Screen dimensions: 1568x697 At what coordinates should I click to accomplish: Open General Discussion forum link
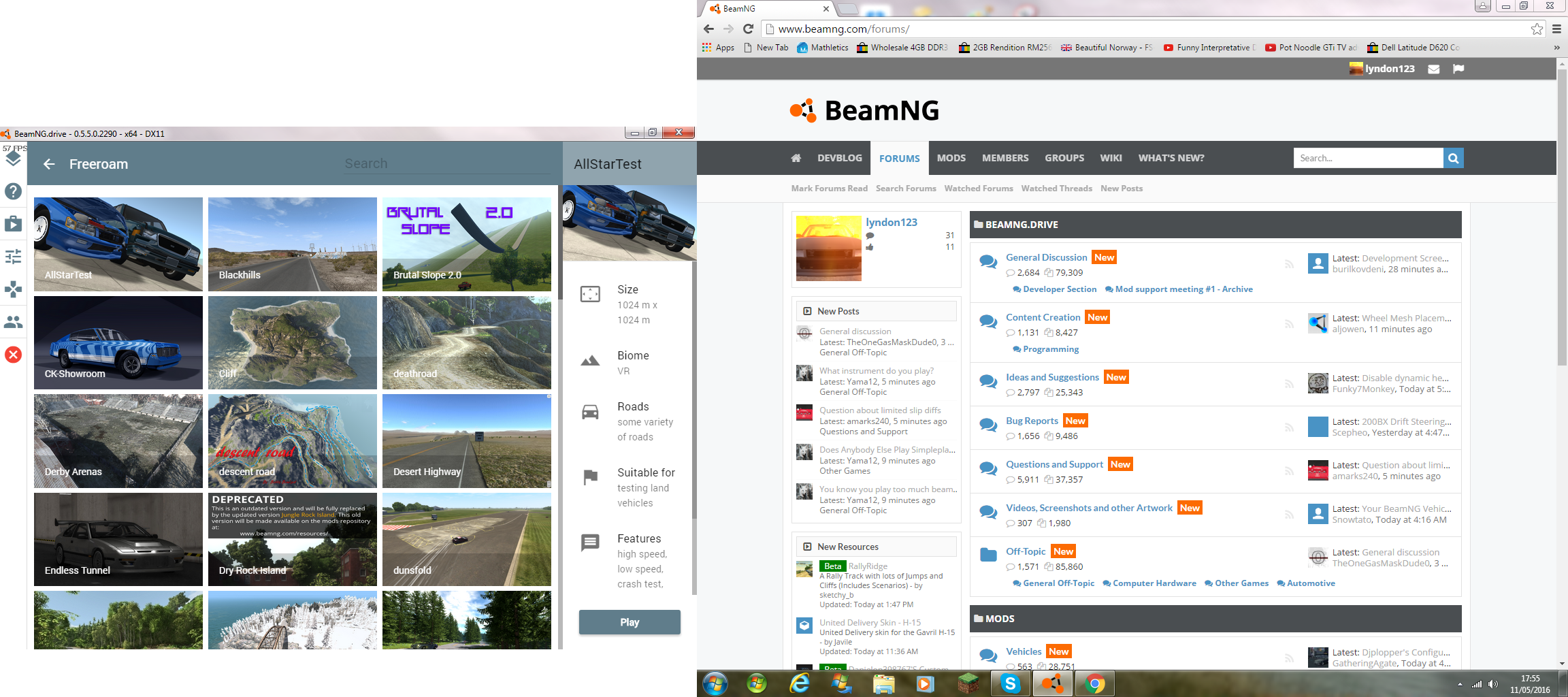[1046, 257]
